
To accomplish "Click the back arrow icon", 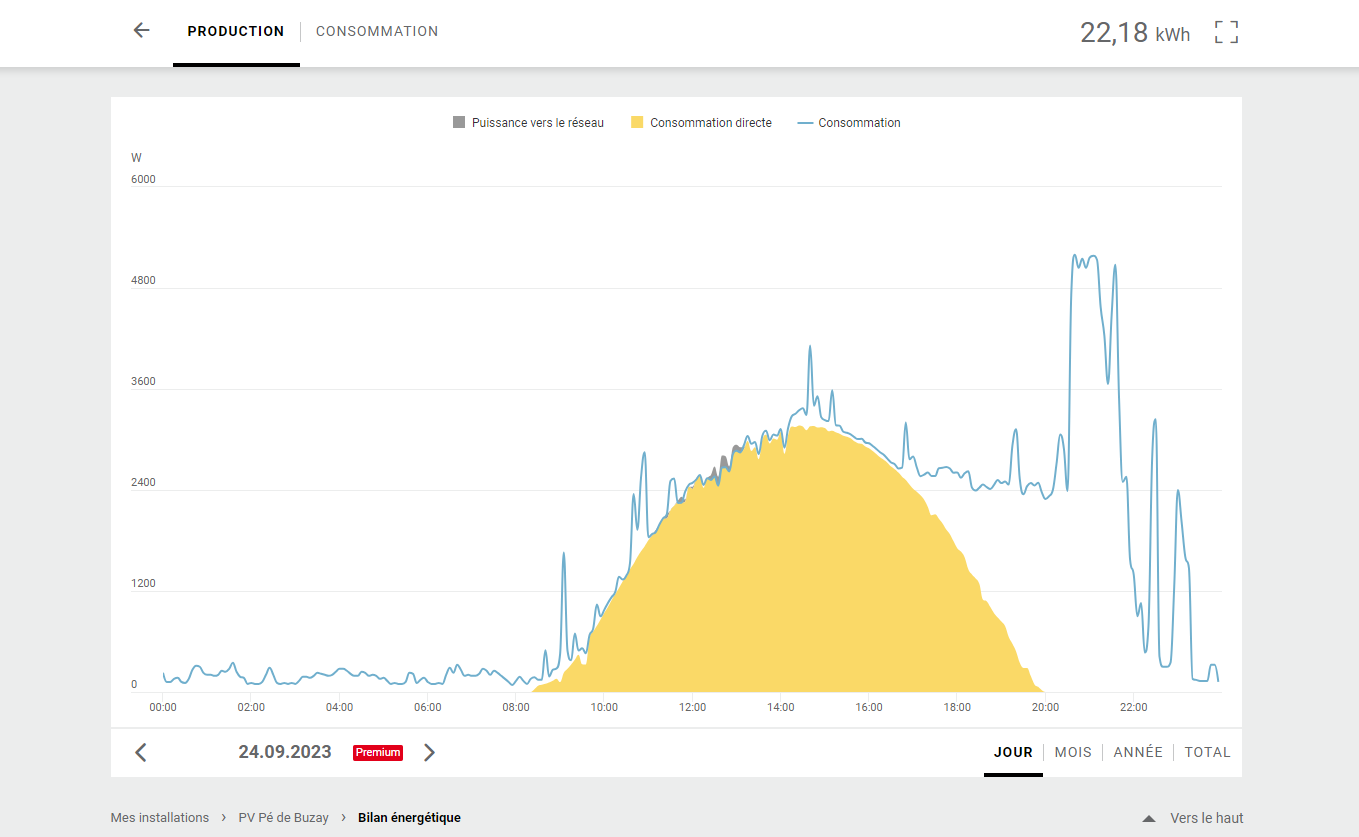I will coord(141,31).
